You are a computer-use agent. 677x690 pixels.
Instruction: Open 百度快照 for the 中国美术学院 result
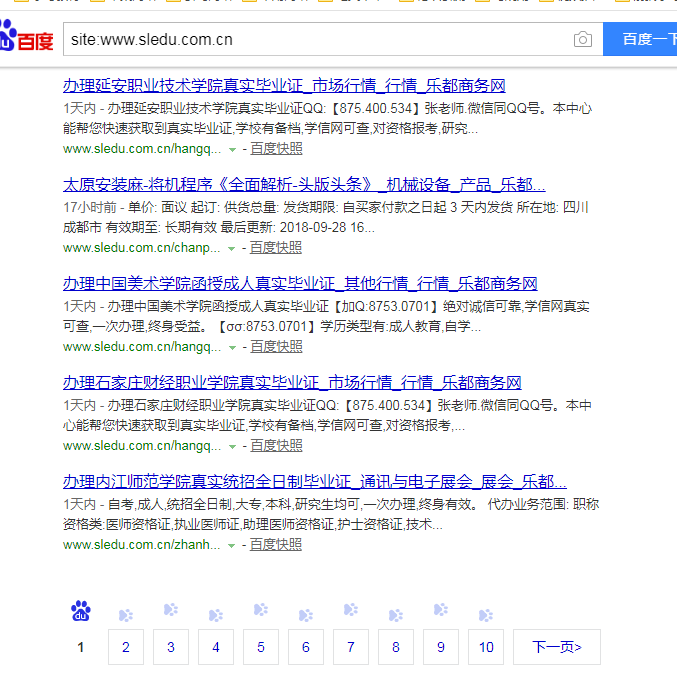276,347
